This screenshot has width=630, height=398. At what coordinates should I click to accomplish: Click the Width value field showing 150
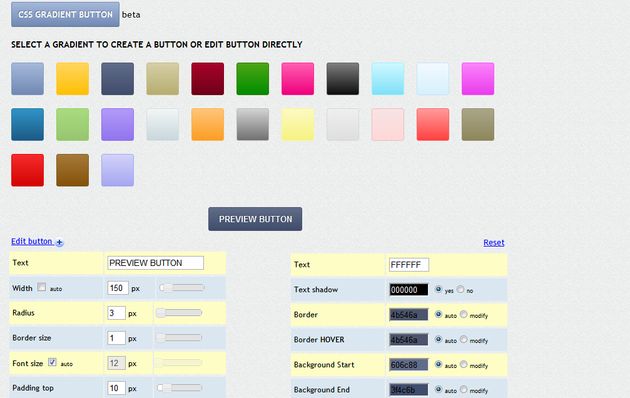tap(118, 288)
